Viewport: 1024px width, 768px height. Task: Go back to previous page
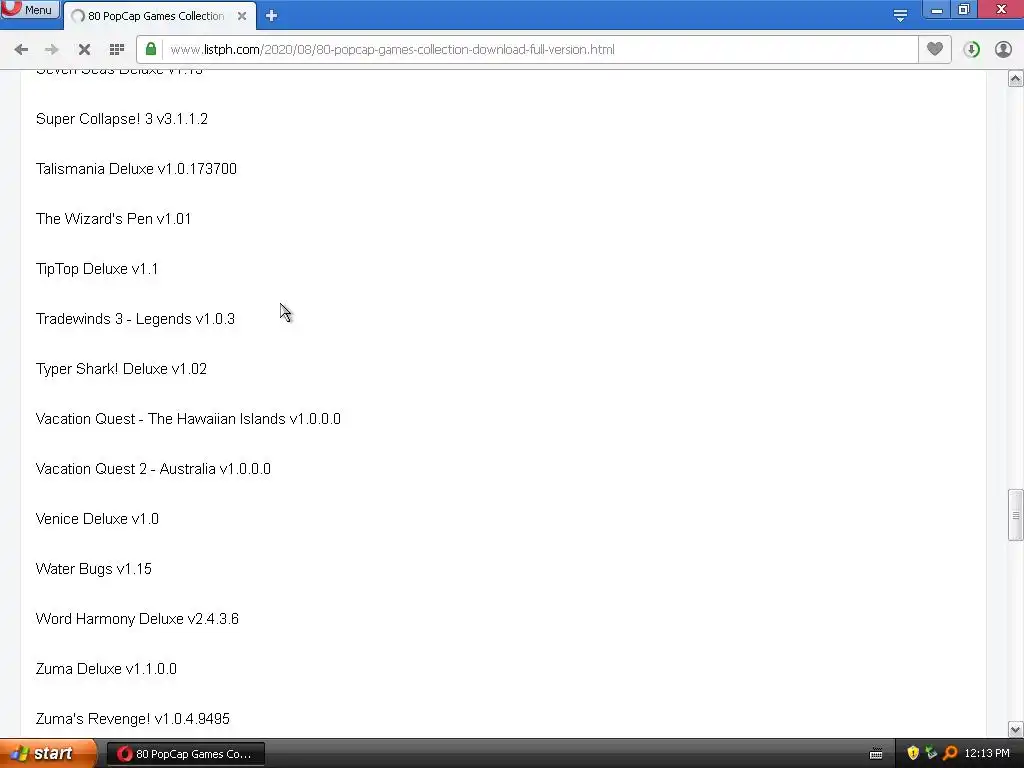pos(21,50)
